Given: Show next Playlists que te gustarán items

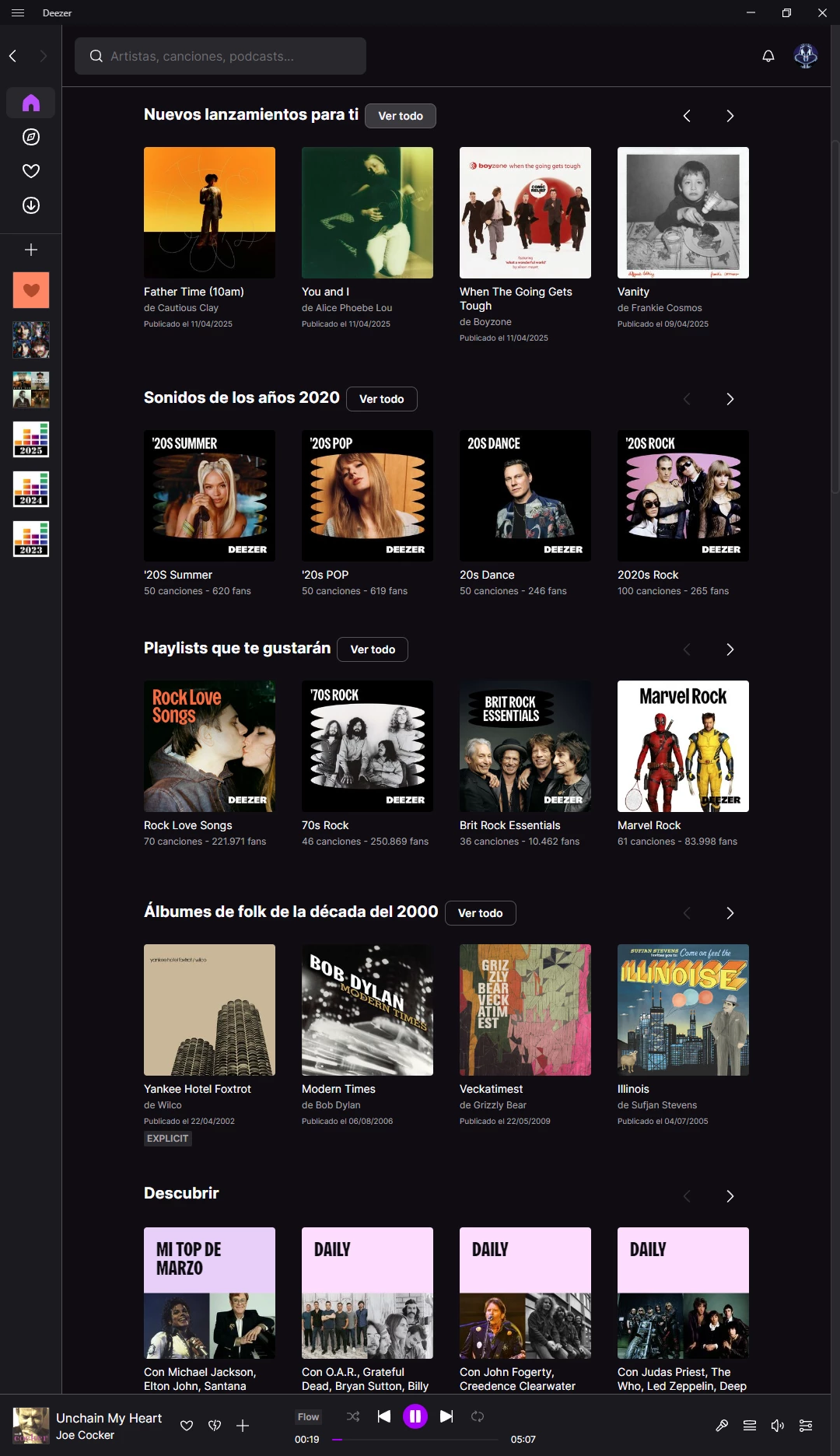Looking at the screenshot, I should [x=730, y=649].
